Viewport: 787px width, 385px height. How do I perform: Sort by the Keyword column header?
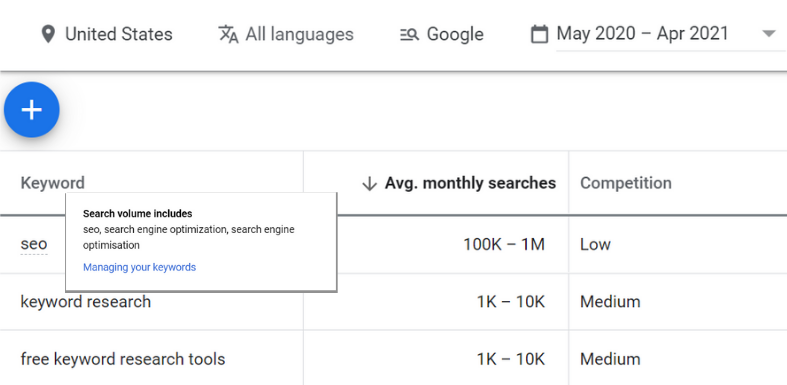(x=53, y=183)
